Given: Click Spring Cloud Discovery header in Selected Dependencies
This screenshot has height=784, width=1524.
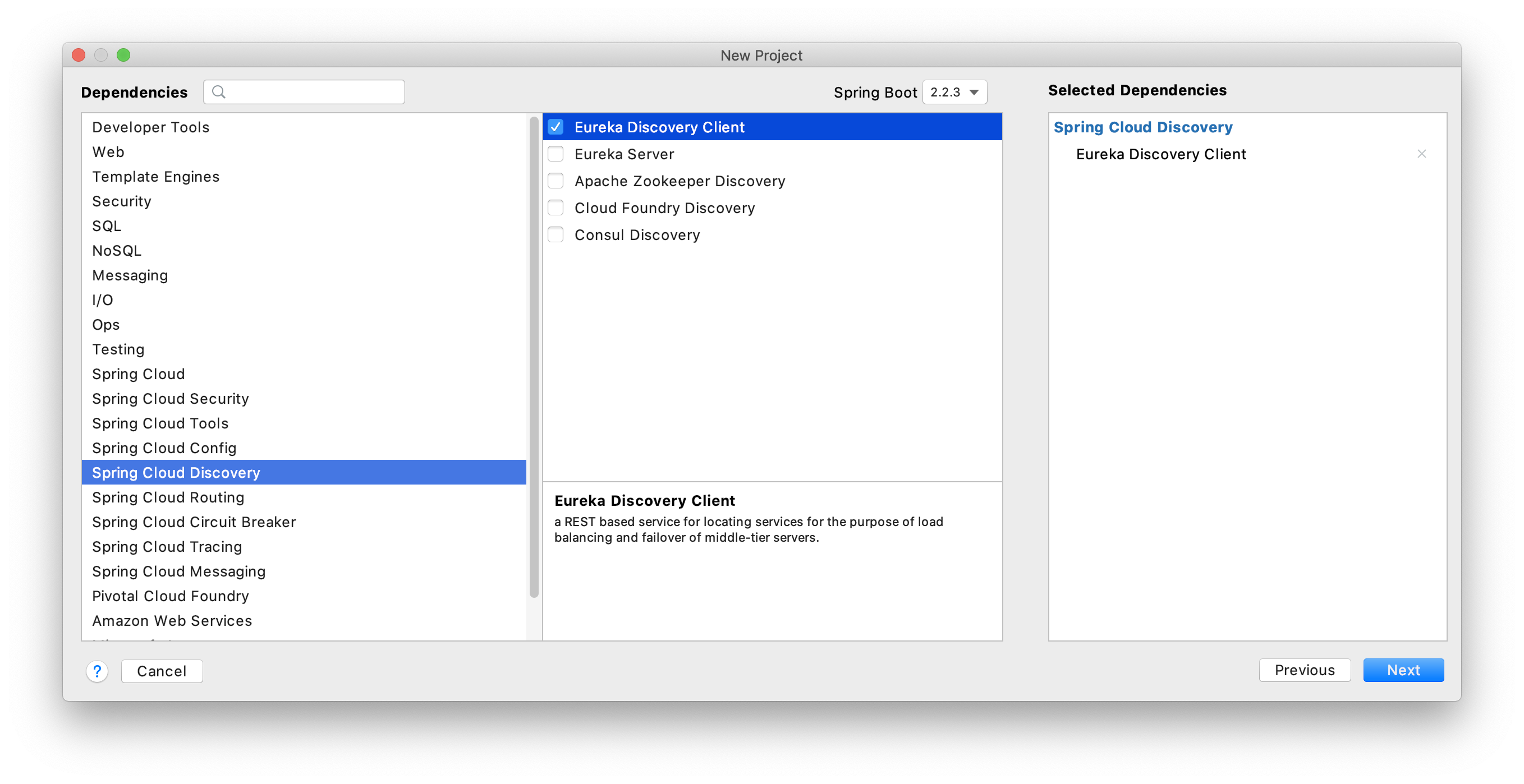Looking at the screenshot, I should pos(1142,128).
